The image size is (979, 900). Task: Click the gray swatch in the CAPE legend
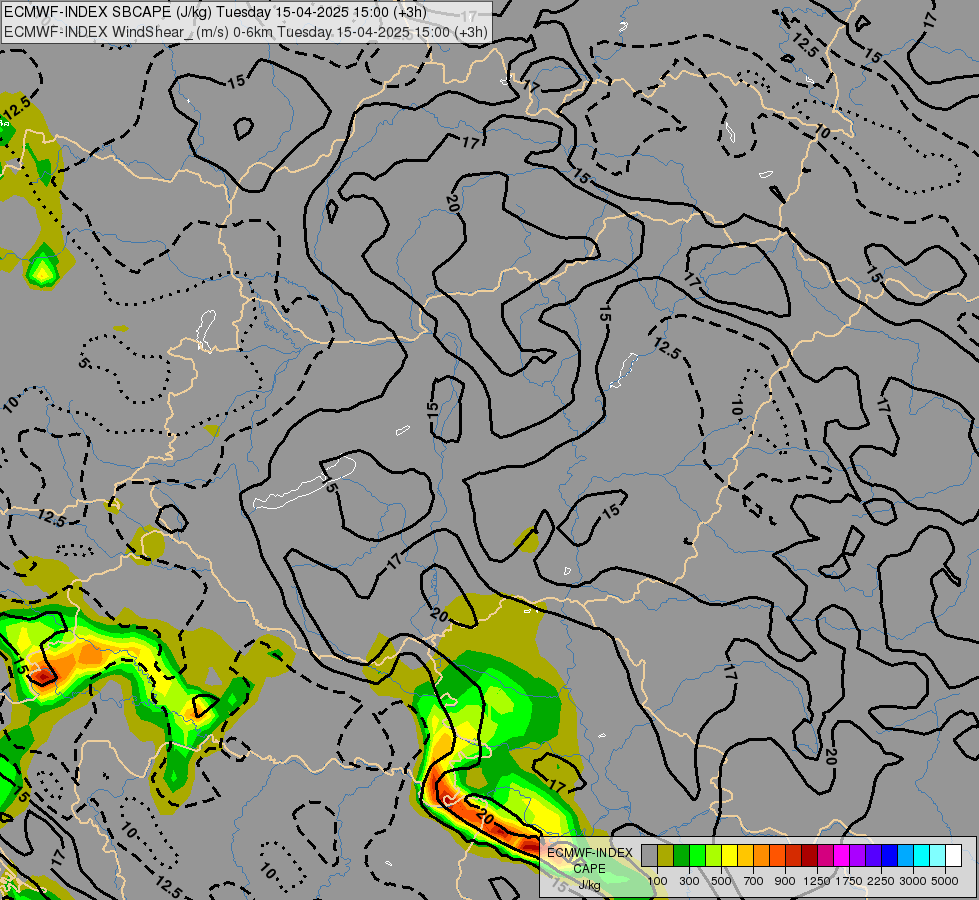pyautogui.click(x=649, y=855)
